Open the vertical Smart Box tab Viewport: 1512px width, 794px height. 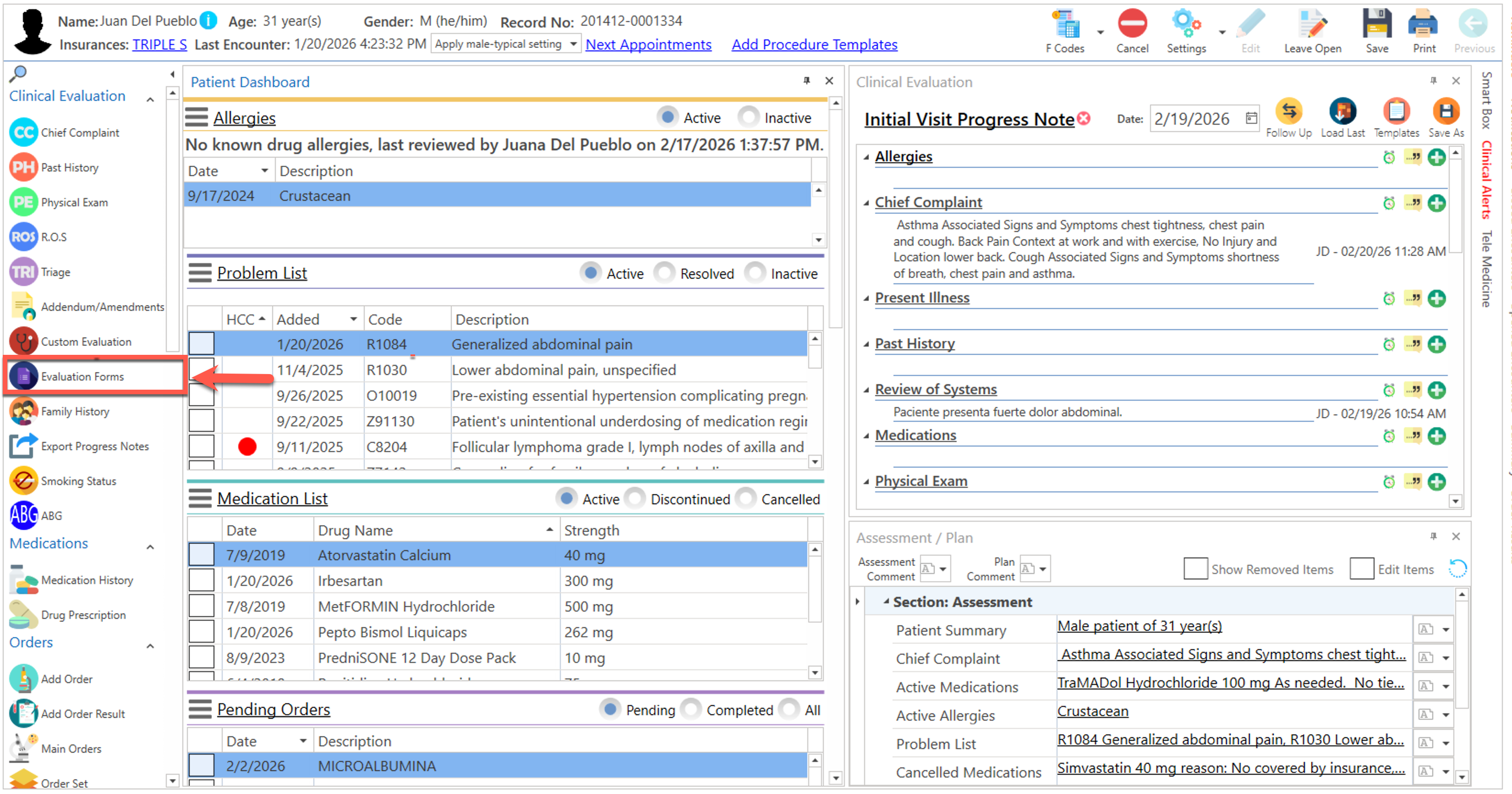1486,100
